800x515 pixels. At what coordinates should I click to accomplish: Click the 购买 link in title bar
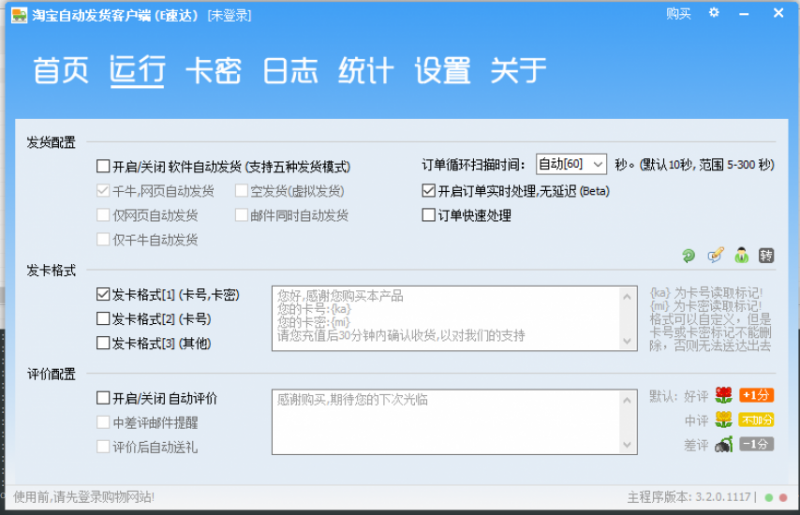pyautogui.click(x=678, y=14)
